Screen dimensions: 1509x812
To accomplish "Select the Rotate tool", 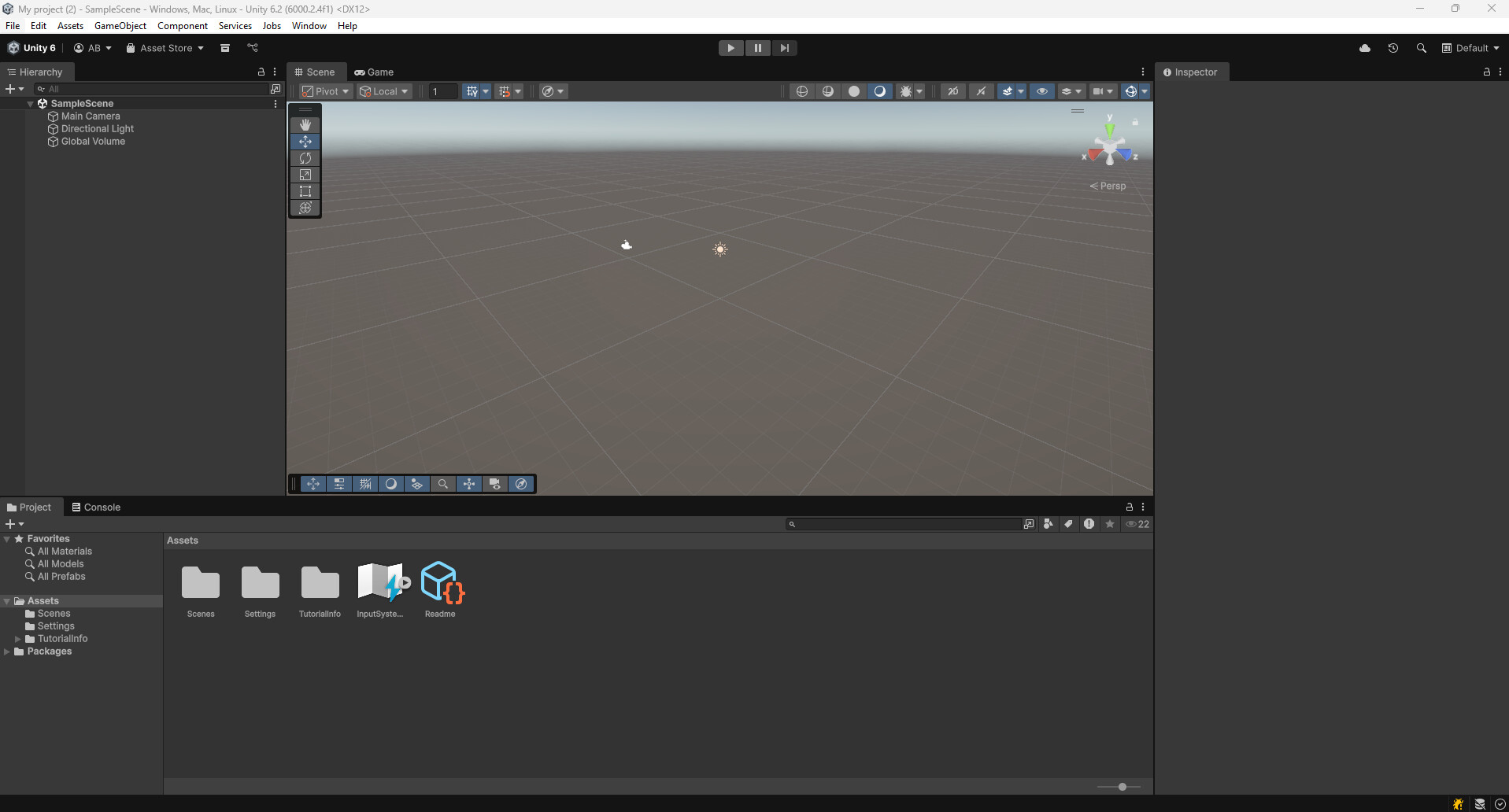I will tap(305, 158).
